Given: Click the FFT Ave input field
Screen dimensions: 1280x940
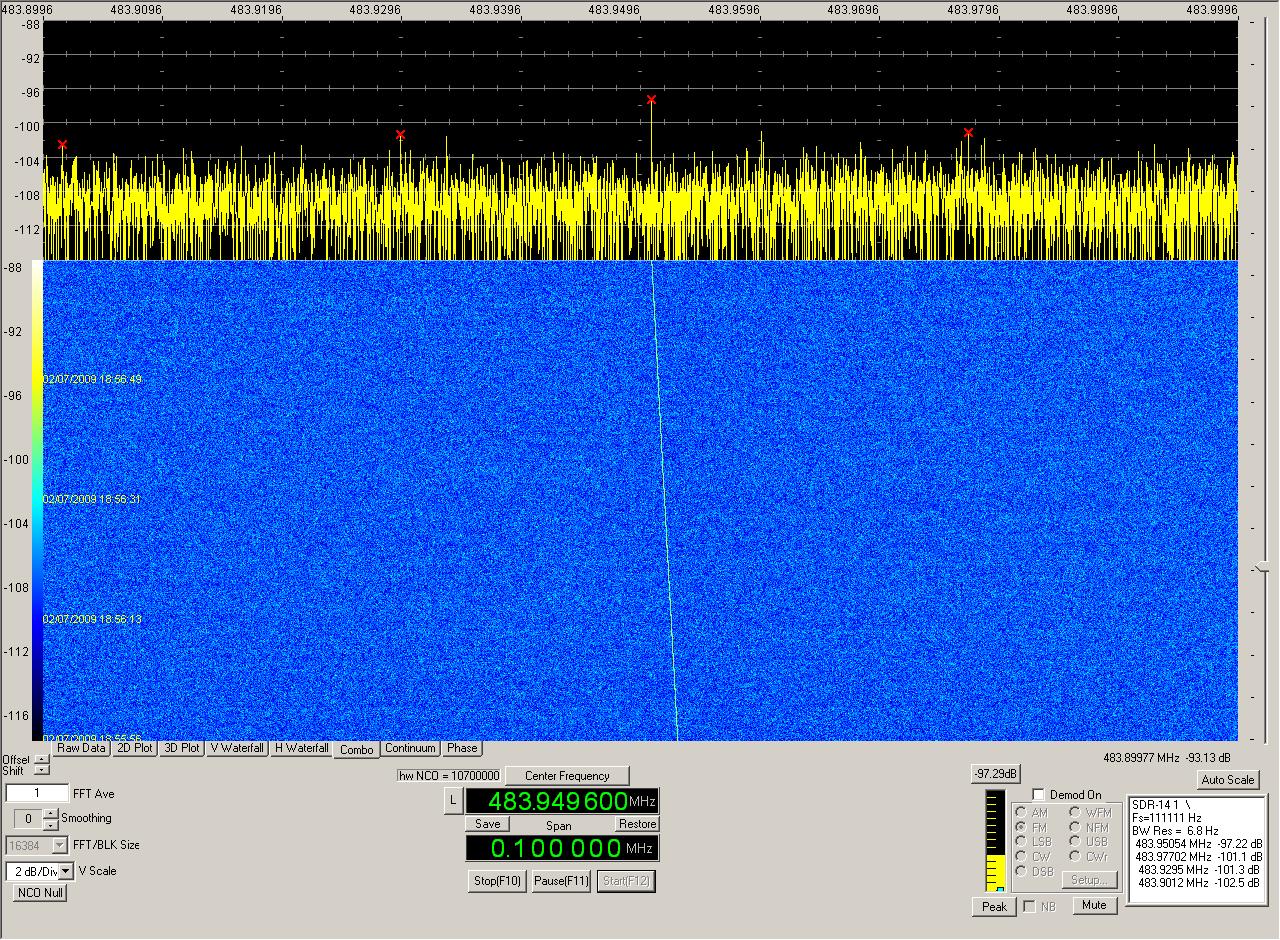Looking at the screenshot, I should point(37,794).
